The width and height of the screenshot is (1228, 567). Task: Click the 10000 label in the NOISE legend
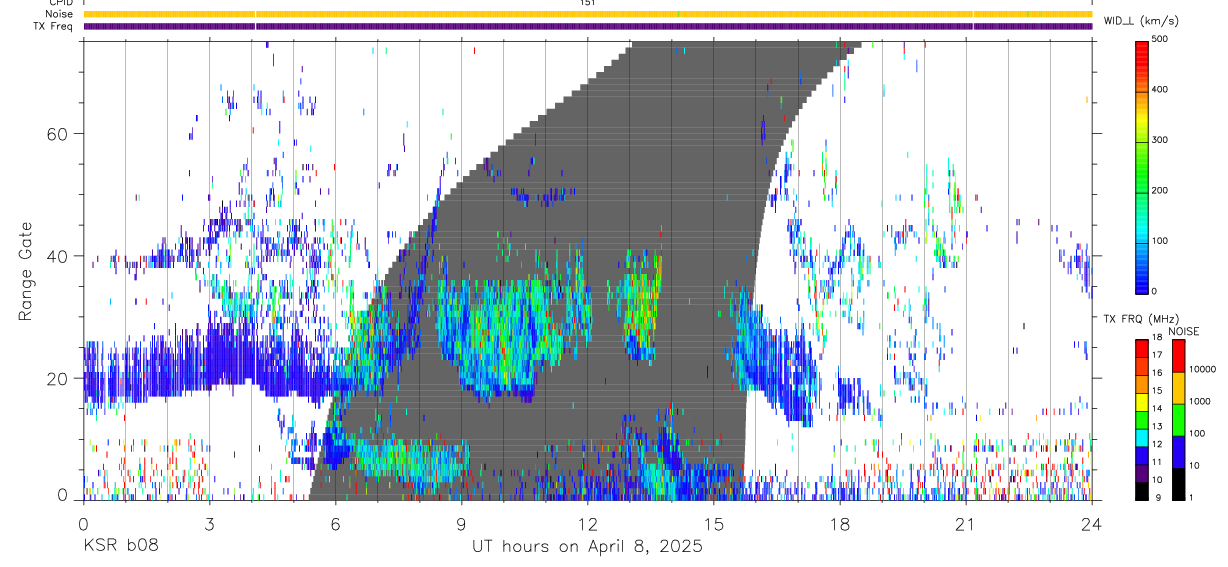coord(1202,370)
